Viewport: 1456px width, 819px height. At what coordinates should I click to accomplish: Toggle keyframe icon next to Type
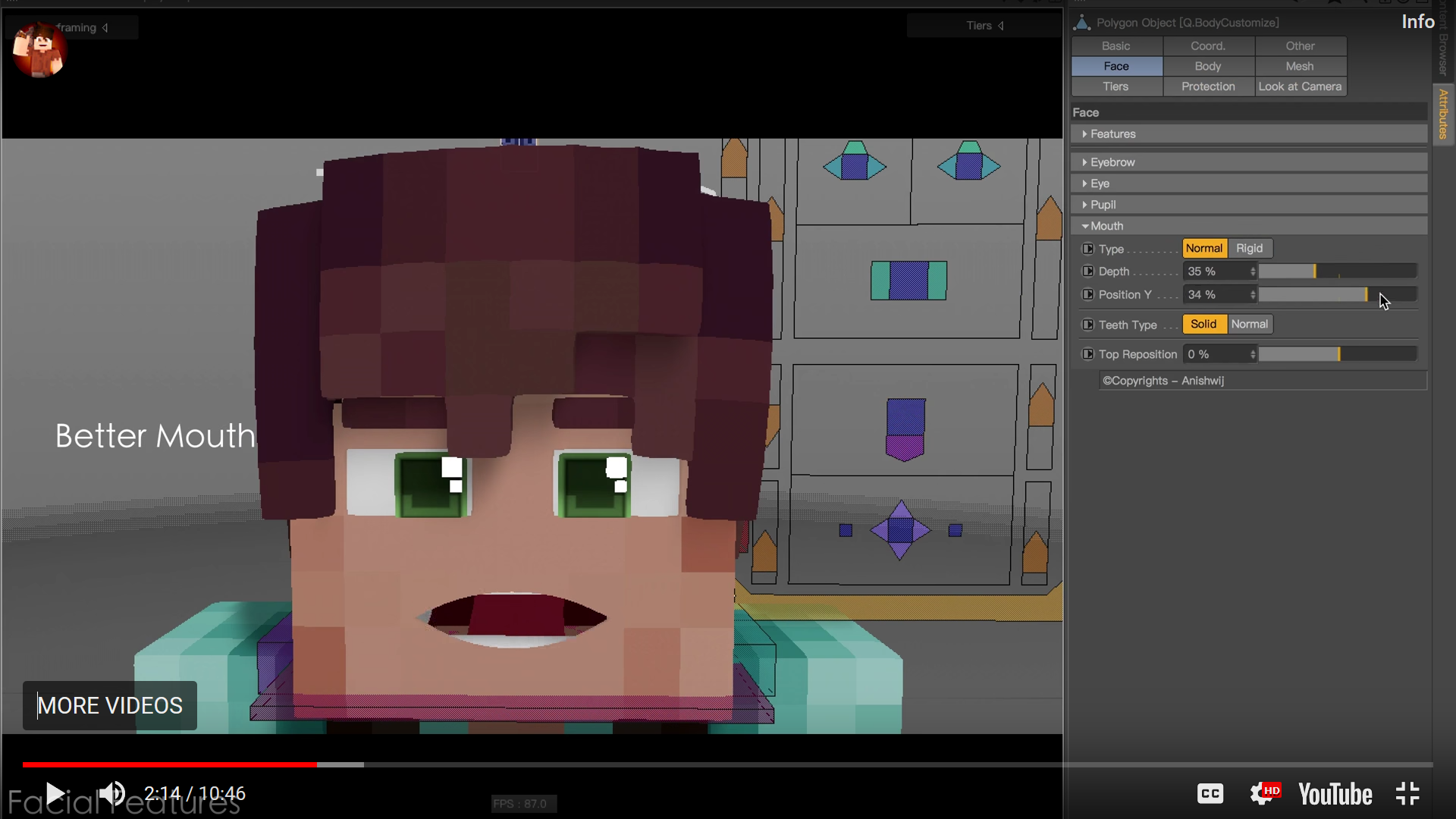click(1087, 249)
